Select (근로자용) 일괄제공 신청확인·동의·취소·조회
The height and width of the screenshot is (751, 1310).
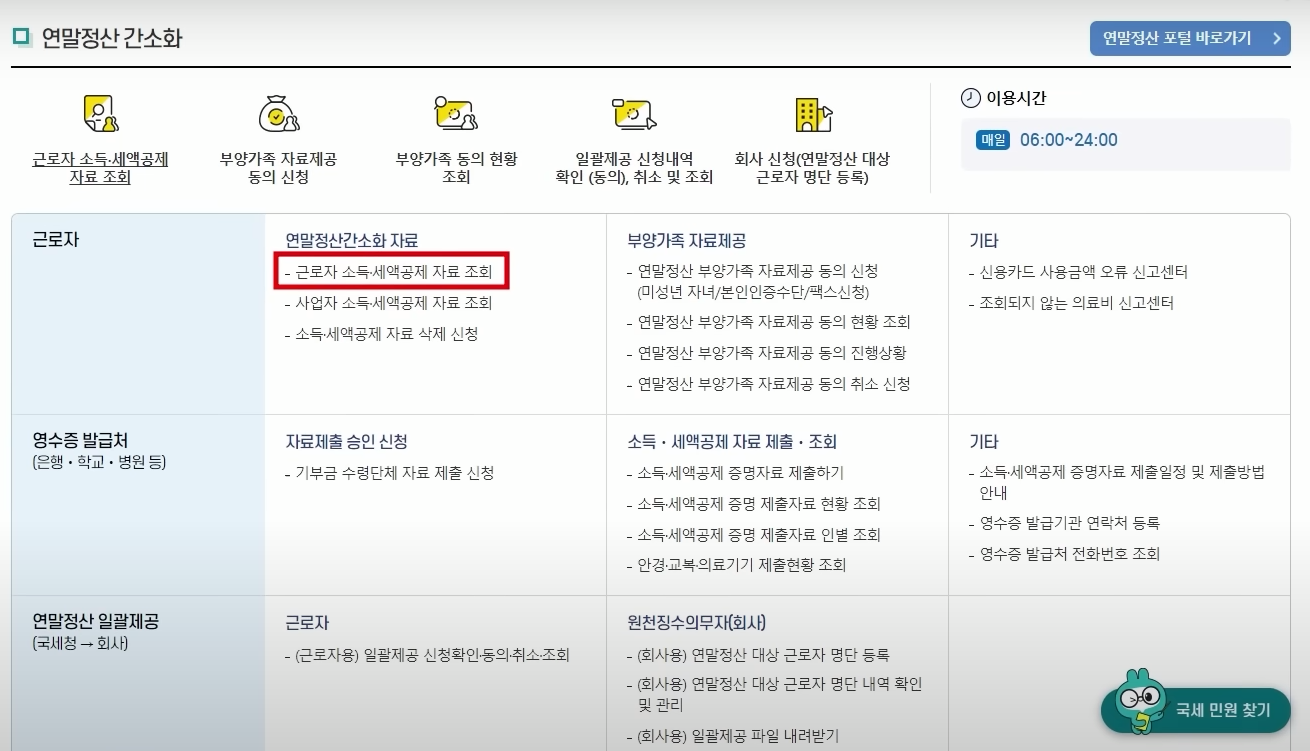click(x=432, y=655)
